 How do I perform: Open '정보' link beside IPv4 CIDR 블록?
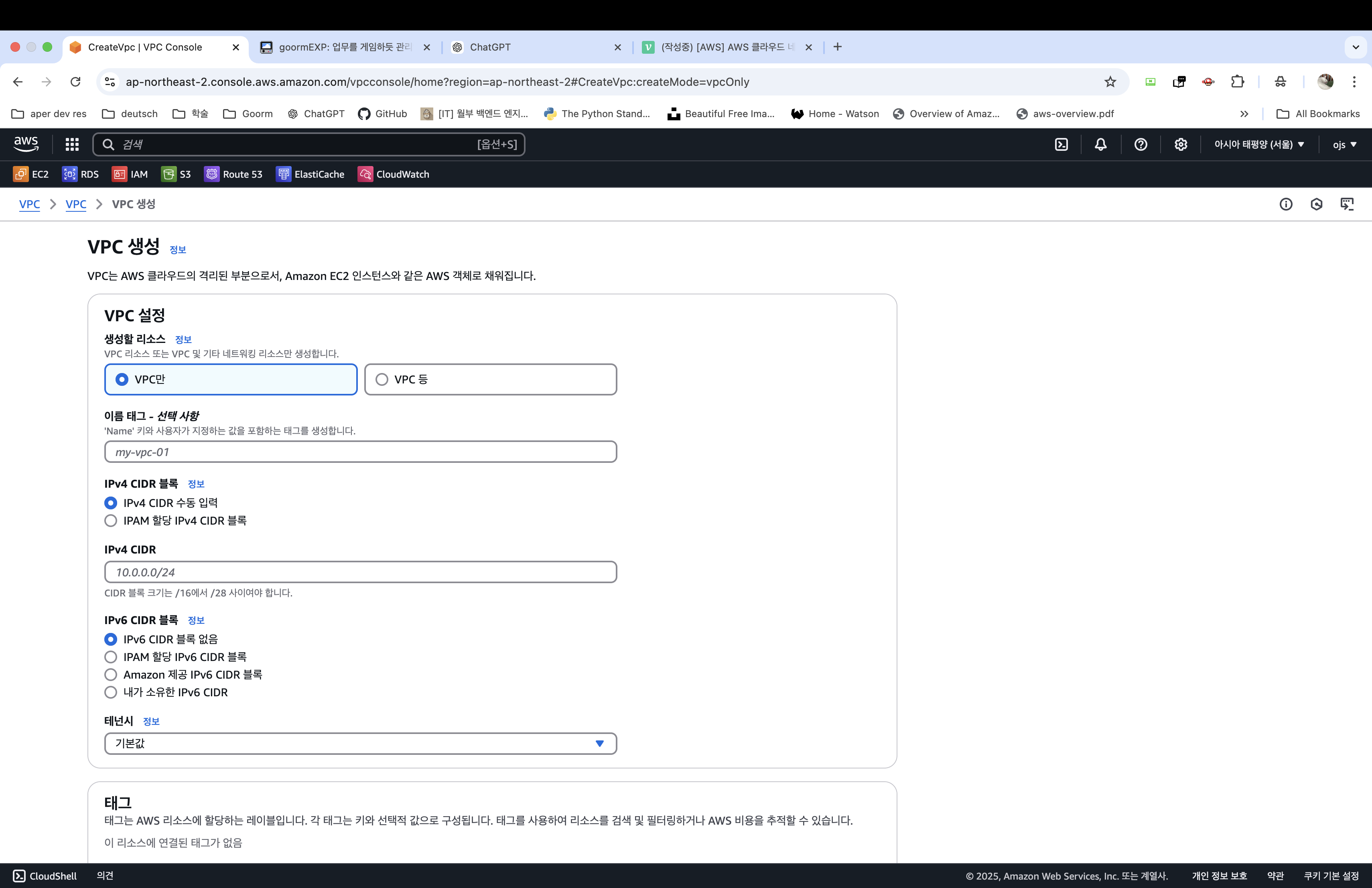[x=196, y=484]
